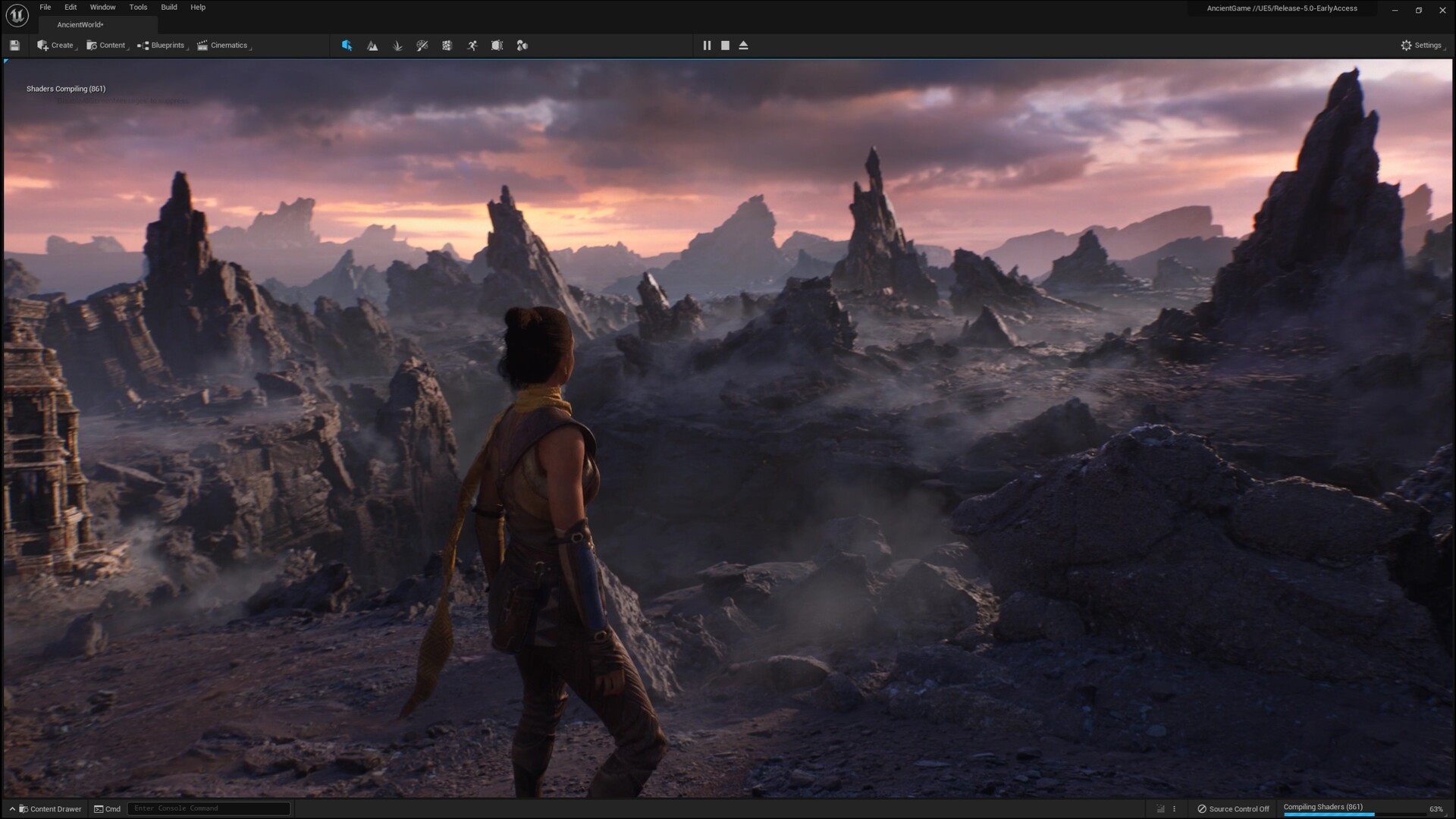
Task: Eject from the player pawn
Action: 743,45
